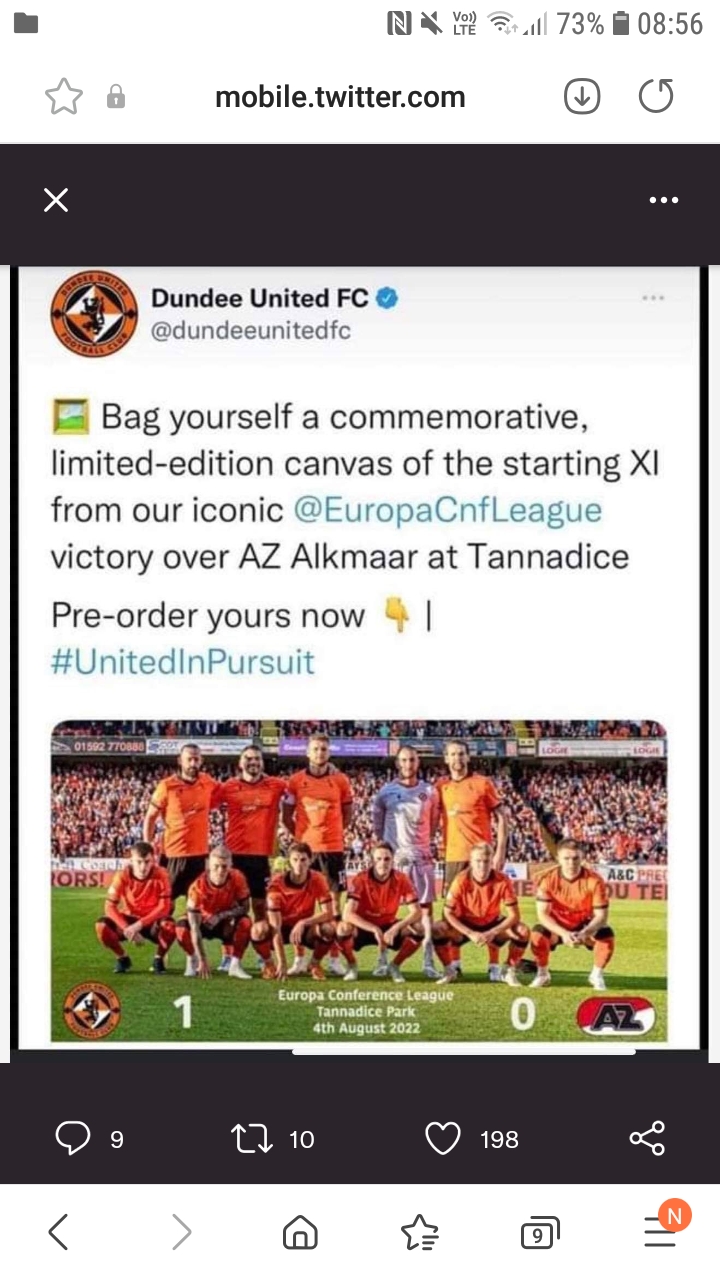Go back with browser back arrow

click(59, 1232)
